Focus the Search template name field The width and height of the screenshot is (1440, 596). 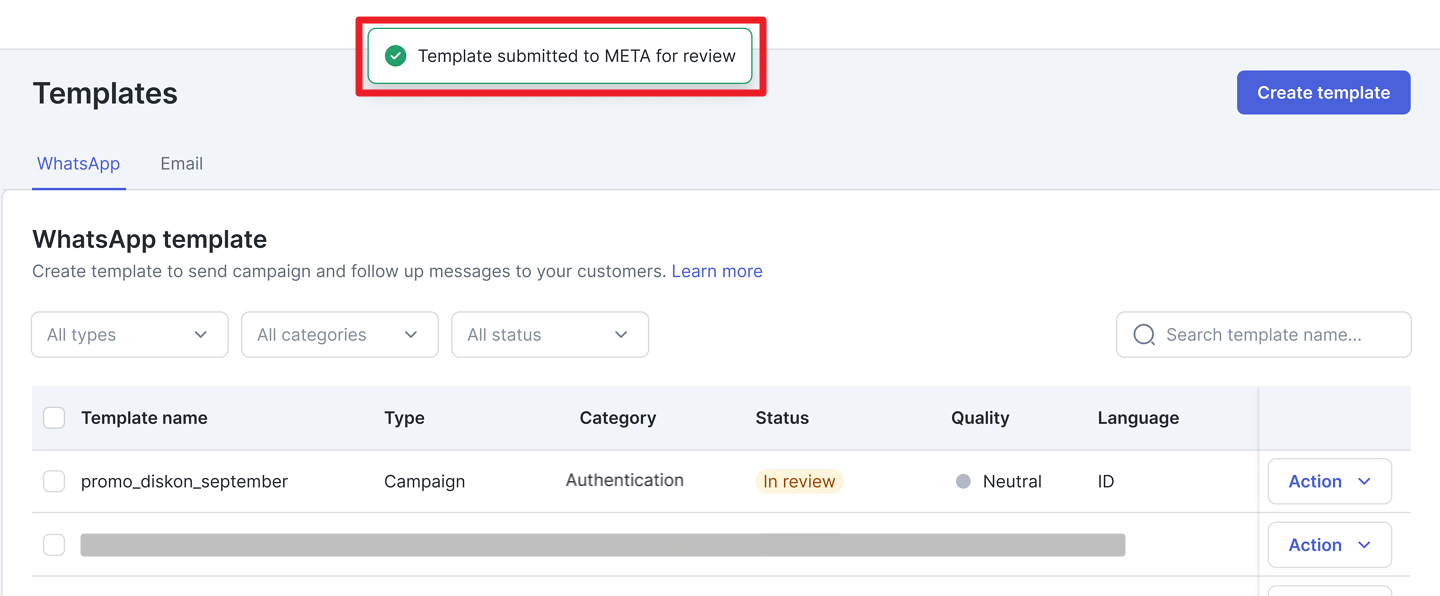click(x=1275, y=335)
